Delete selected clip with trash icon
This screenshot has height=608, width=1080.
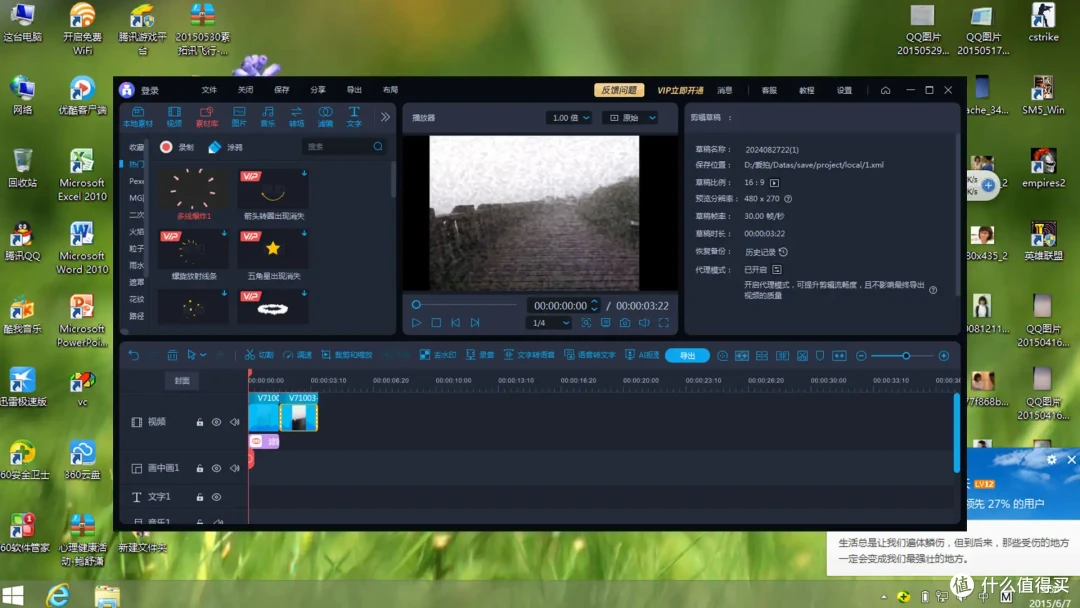point(172,355)
